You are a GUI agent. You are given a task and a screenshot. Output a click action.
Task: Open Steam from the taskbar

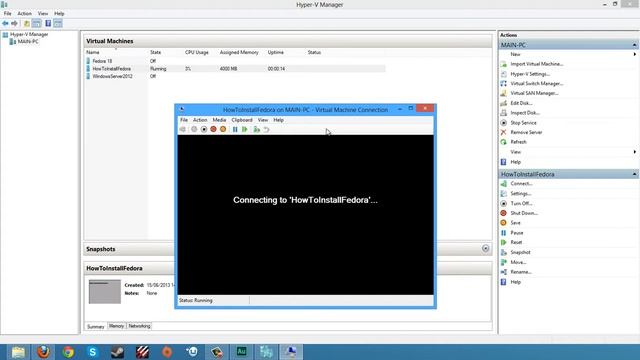(118, 352)
